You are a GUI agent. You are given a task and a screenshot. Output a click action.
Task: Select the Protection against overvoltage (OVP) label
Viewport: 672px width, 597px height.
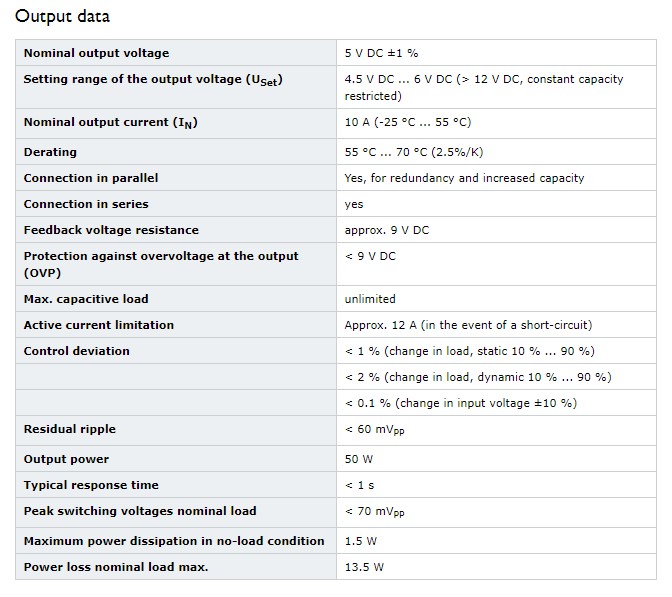[161, 264]
